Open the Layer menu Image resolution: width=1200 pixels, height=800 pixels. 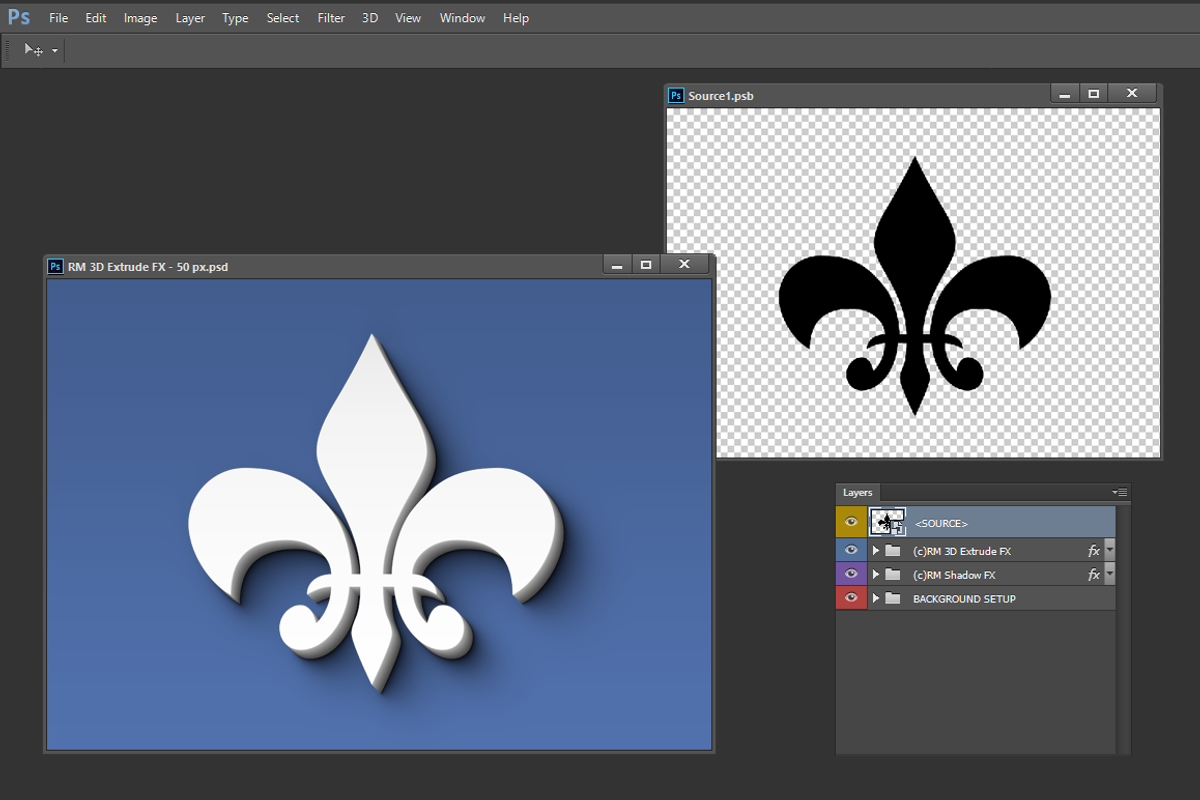[x=190, y=18]
